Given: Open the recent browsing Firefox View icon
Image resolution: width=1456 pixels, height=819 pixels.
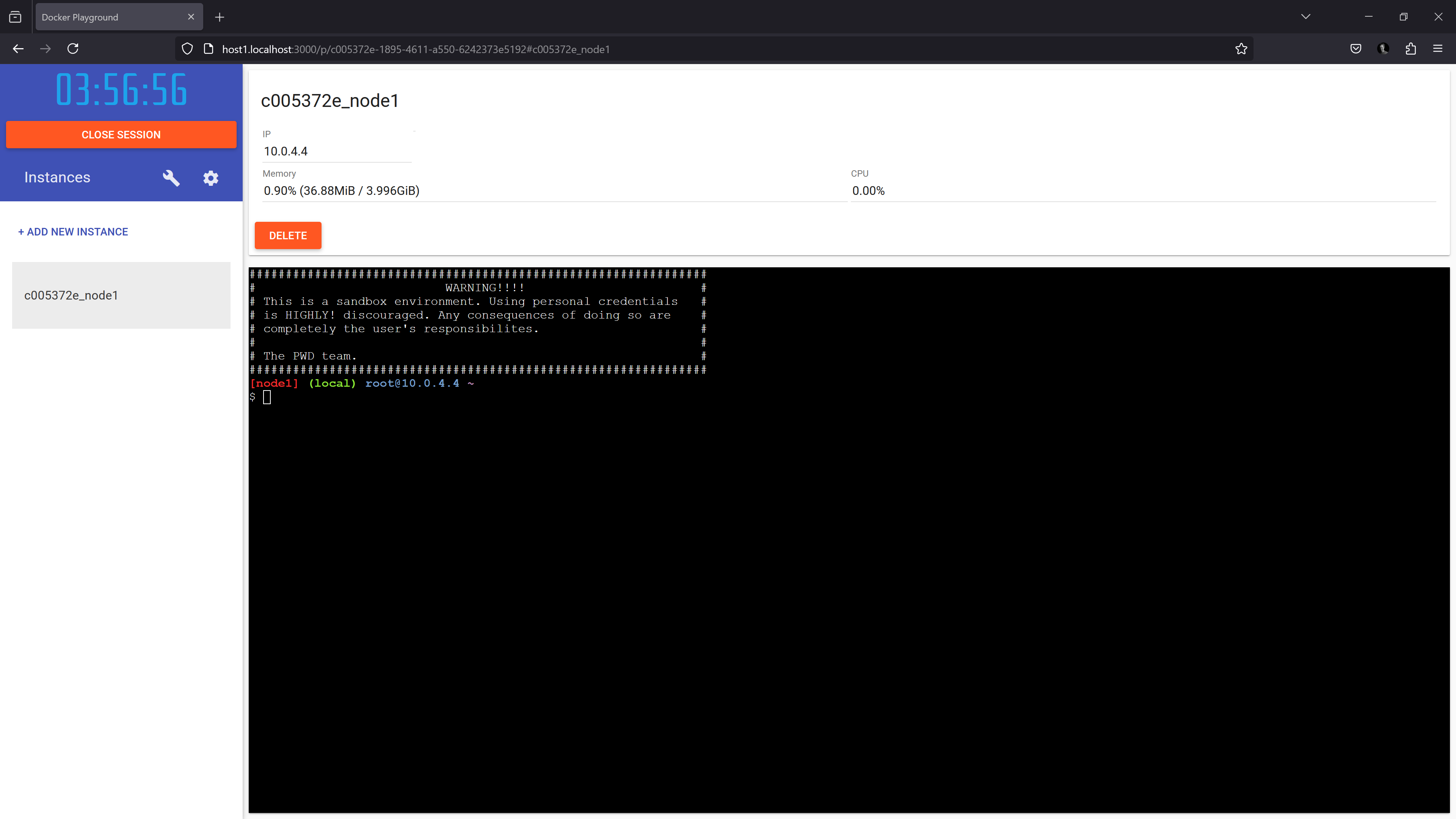Looking at the screenshot, I should click(15, 17).
